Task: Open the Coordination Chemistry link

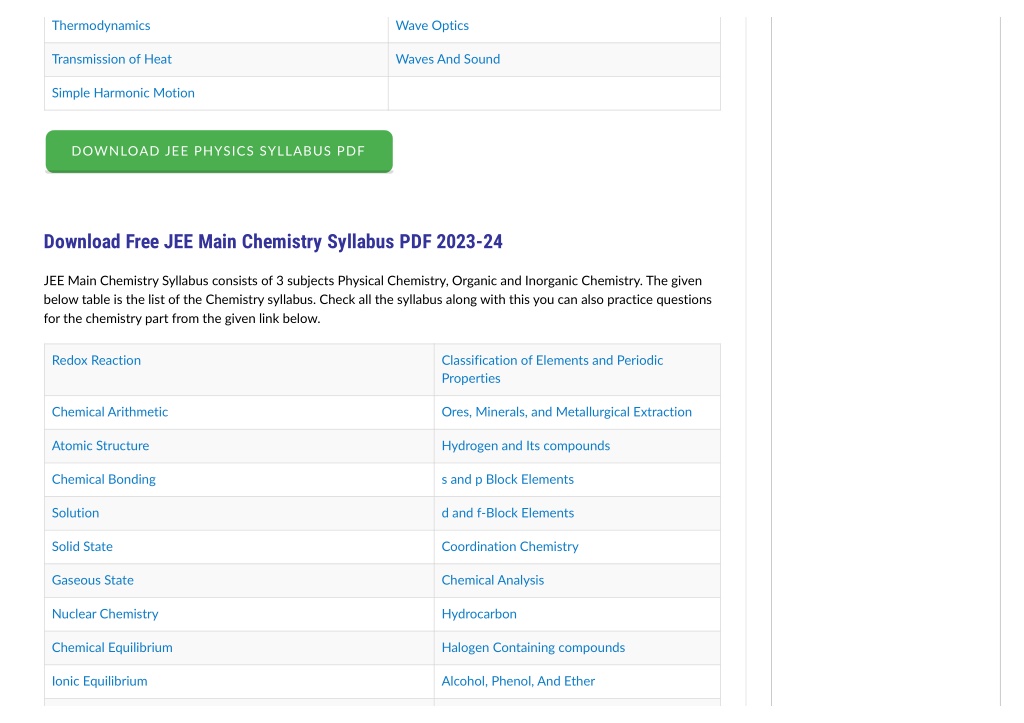Action: pos(509,547)
